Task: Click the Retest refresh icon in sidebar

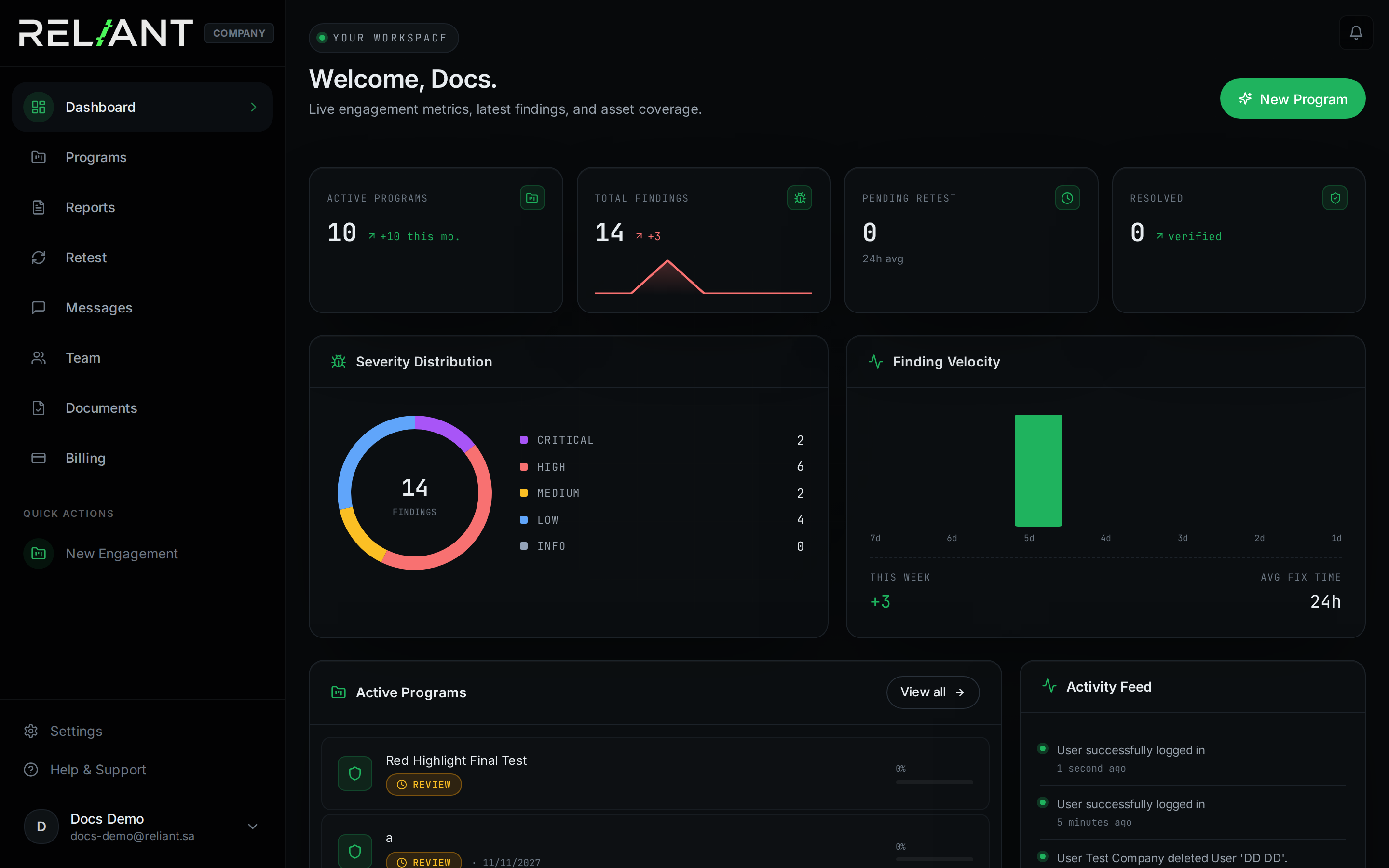Action: click(39, 257)
